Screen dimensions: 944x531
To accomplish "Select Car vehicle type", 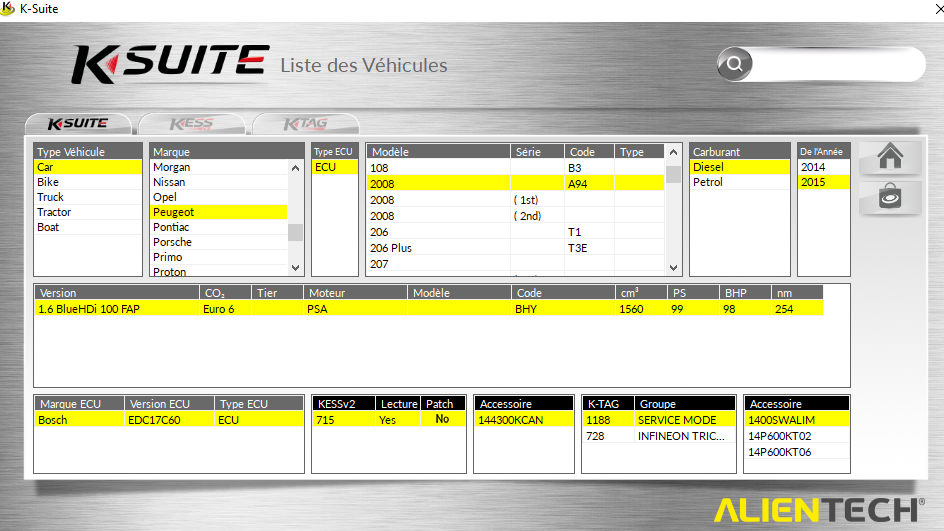I will click(x=88, y=167).
